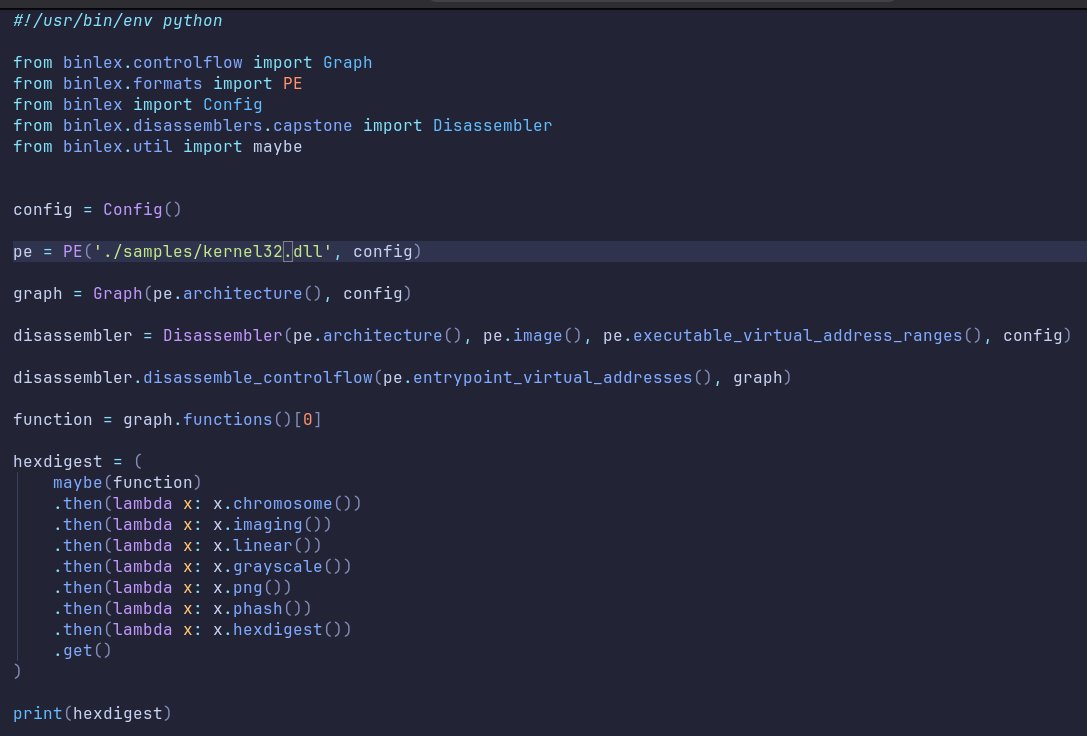Viewport: 1087px width, 736px height.
Task: Click 'disassembler' variable in the assignment line
Action: click(x=73, y=335)
